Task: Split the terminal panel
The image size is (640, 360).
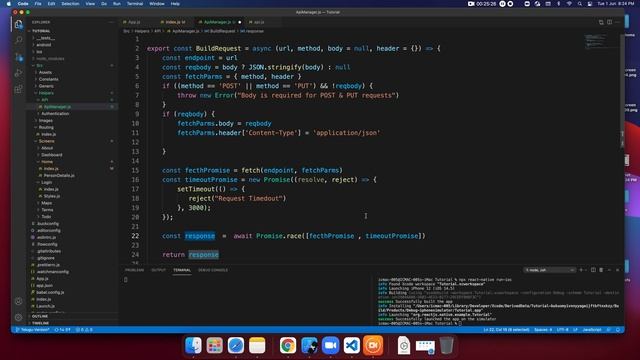Action: 593,270
